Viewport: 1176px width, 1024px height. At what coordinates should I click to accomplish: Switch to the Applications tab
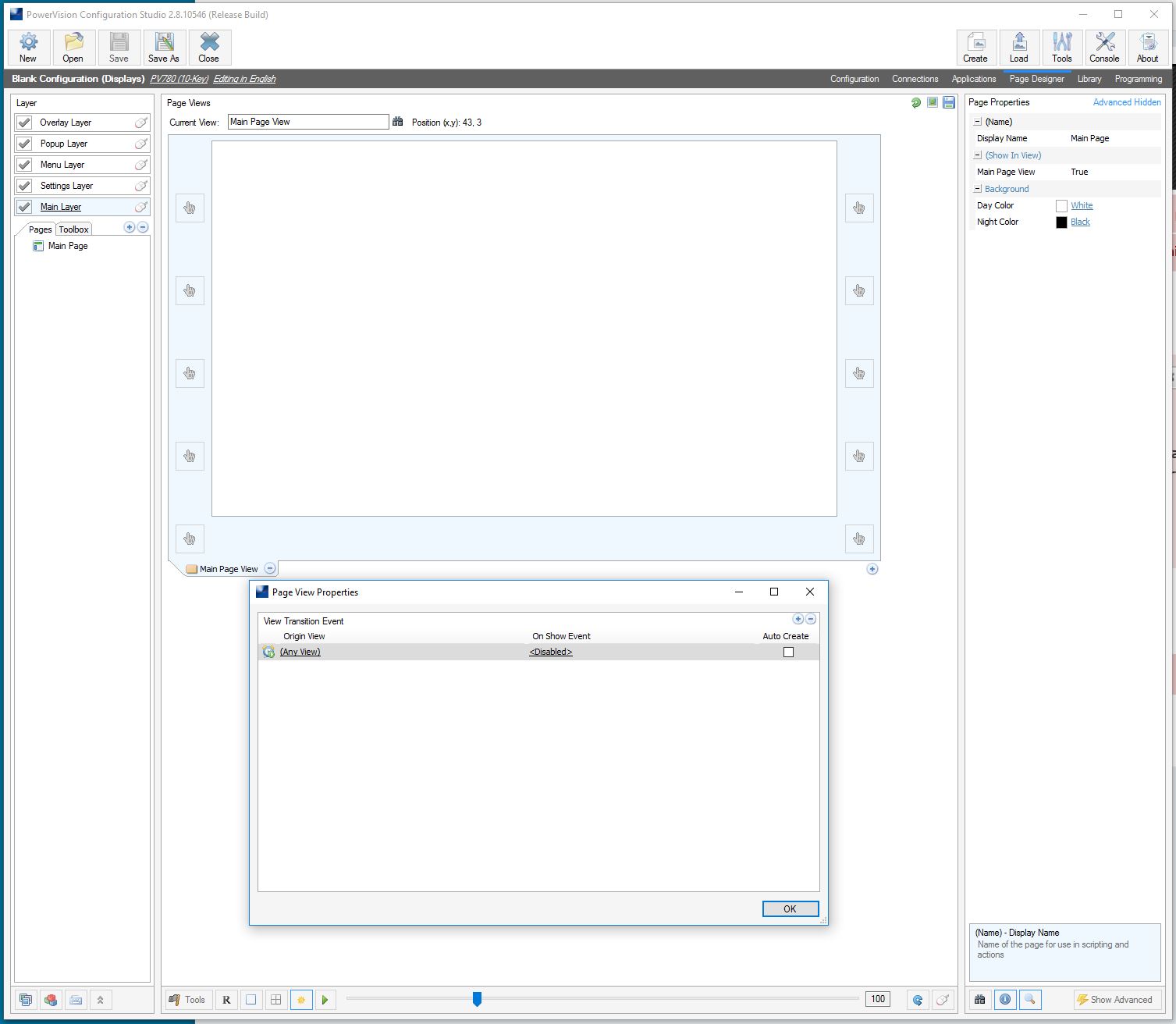974,79
